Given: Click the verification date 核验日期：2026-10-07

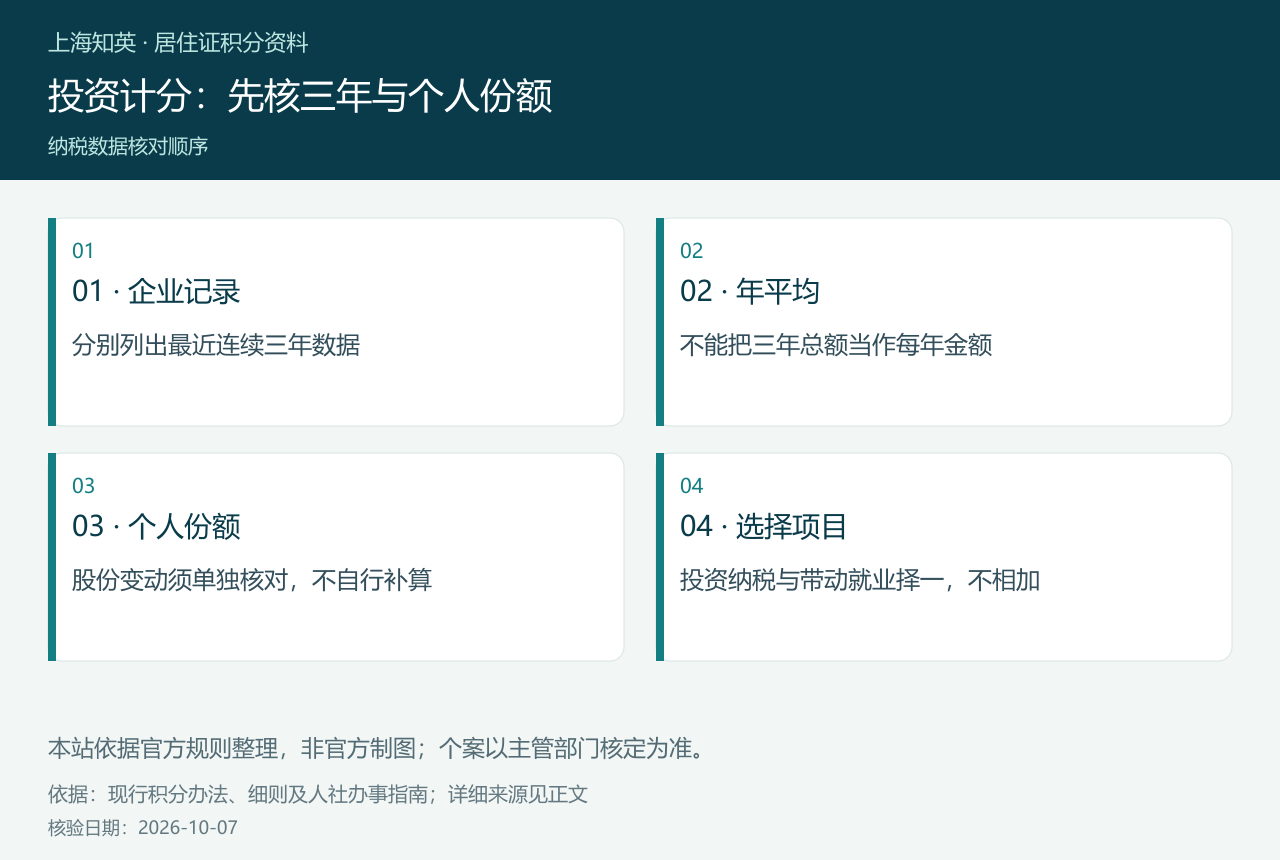Looking at the screenshot, I should [143, 828].
